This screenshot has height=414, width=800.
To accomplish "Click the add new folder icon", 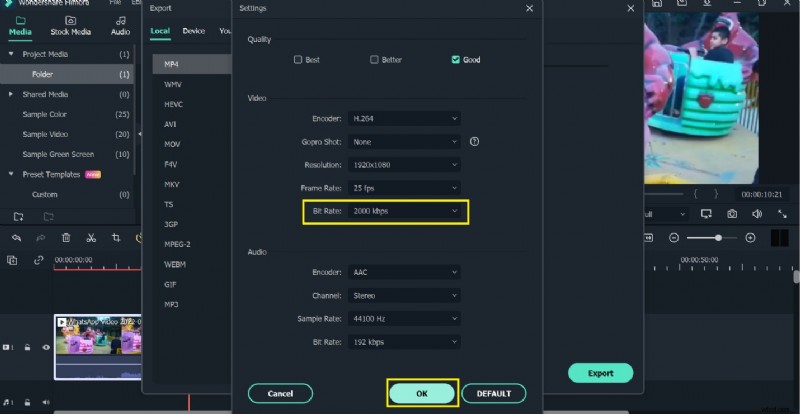I will (x=18, y=216).
